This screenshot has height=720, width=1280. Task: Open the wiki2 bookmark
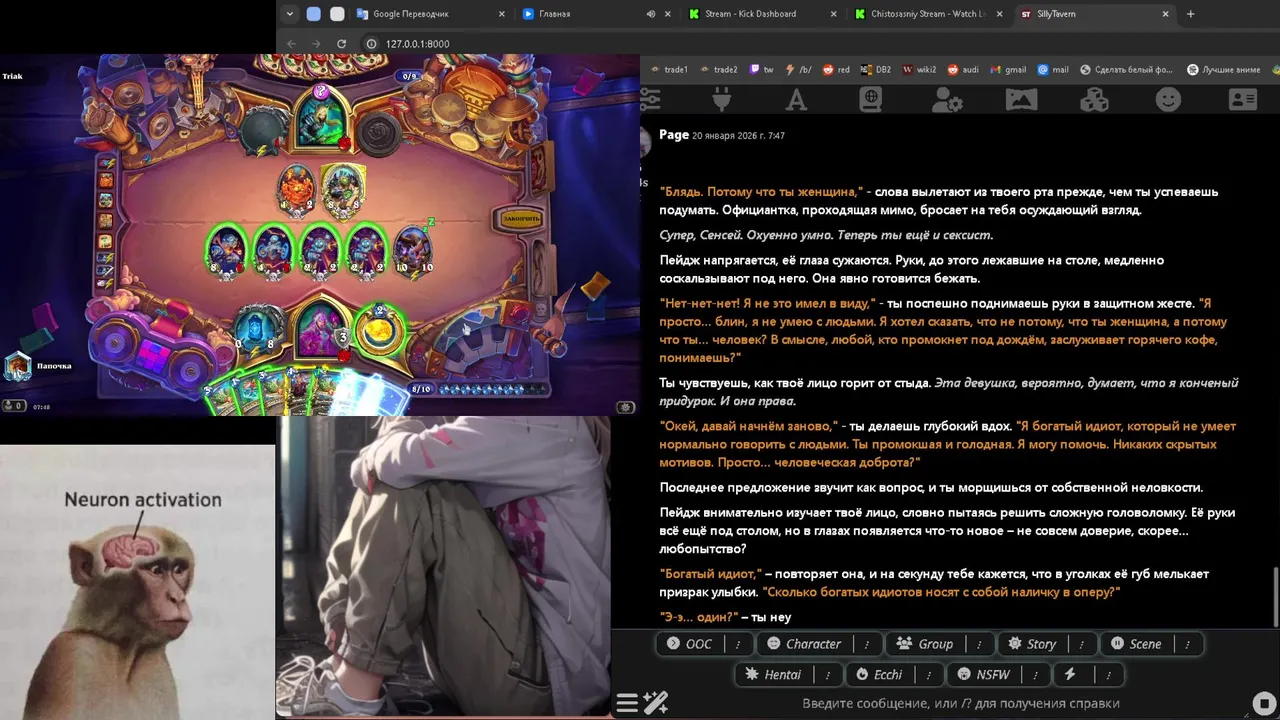[920, 70]
